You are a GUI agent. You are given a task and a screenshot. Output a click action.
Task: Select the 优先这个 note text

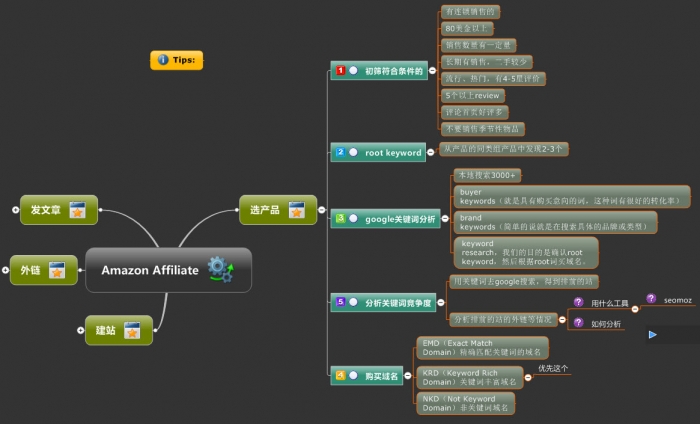(553, 369)
